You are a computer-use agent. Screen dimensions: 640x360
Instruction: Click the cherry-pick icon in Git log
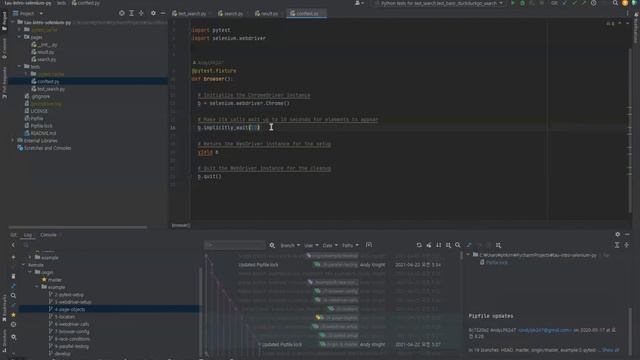pos(429,245)
